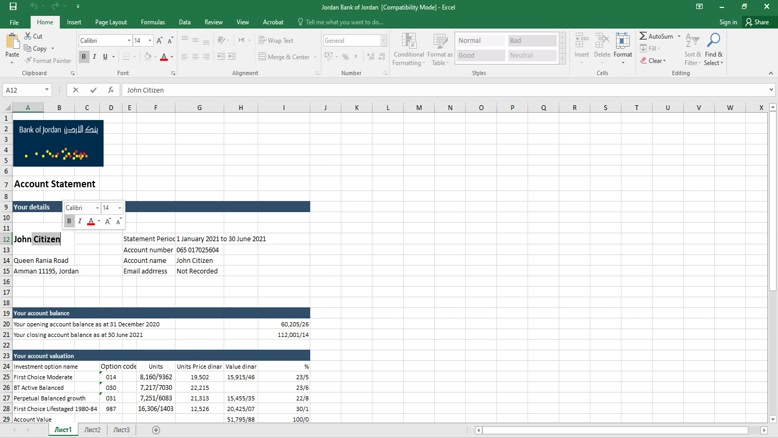Image resolution: width=778 pixels, height=438 pixels.
Task: Select cell 'Queen Rania Road'
Action: (41, 260)
